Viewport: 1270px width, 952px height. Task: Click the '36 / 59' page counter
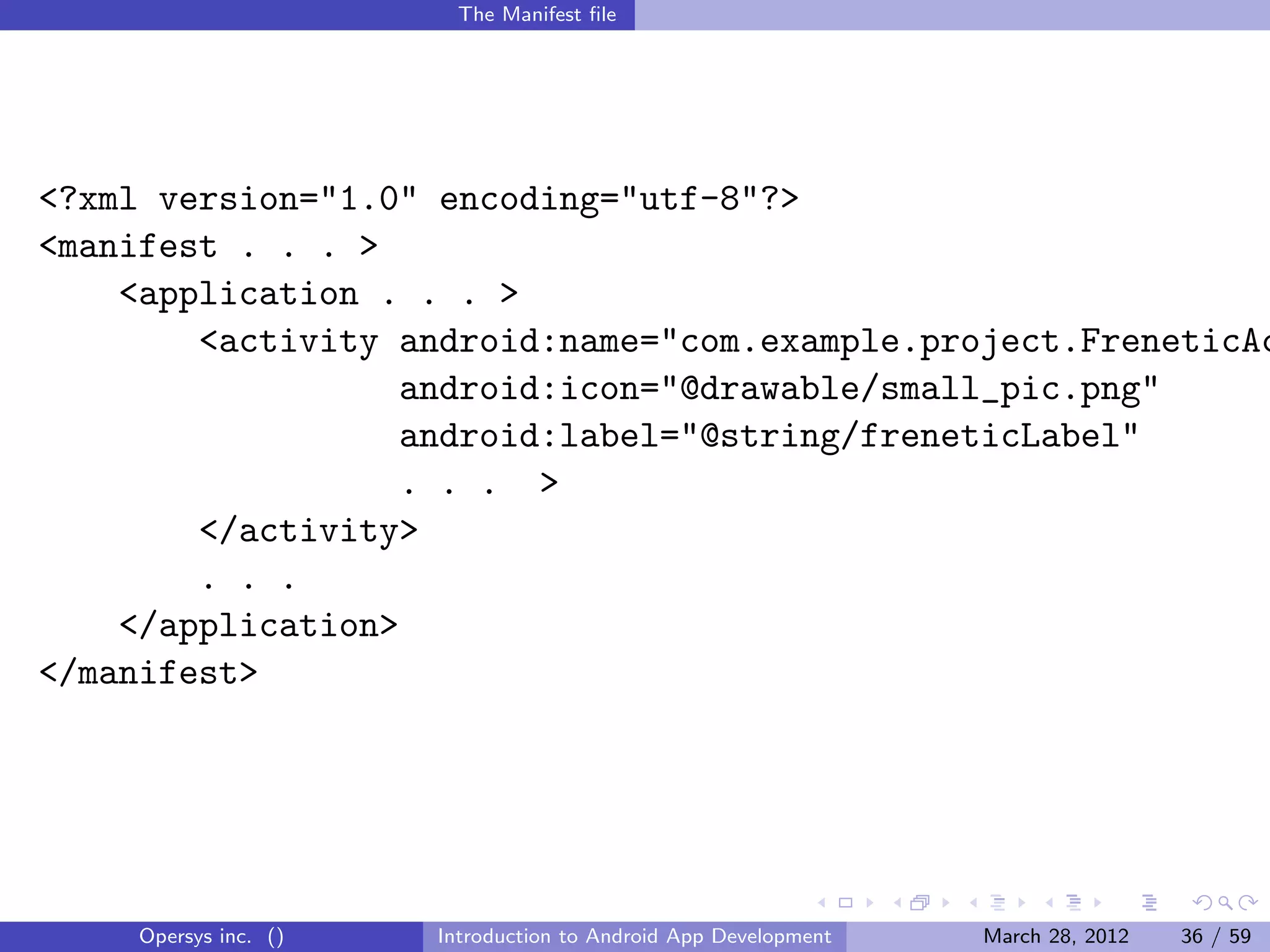(x=1216, y=936)
